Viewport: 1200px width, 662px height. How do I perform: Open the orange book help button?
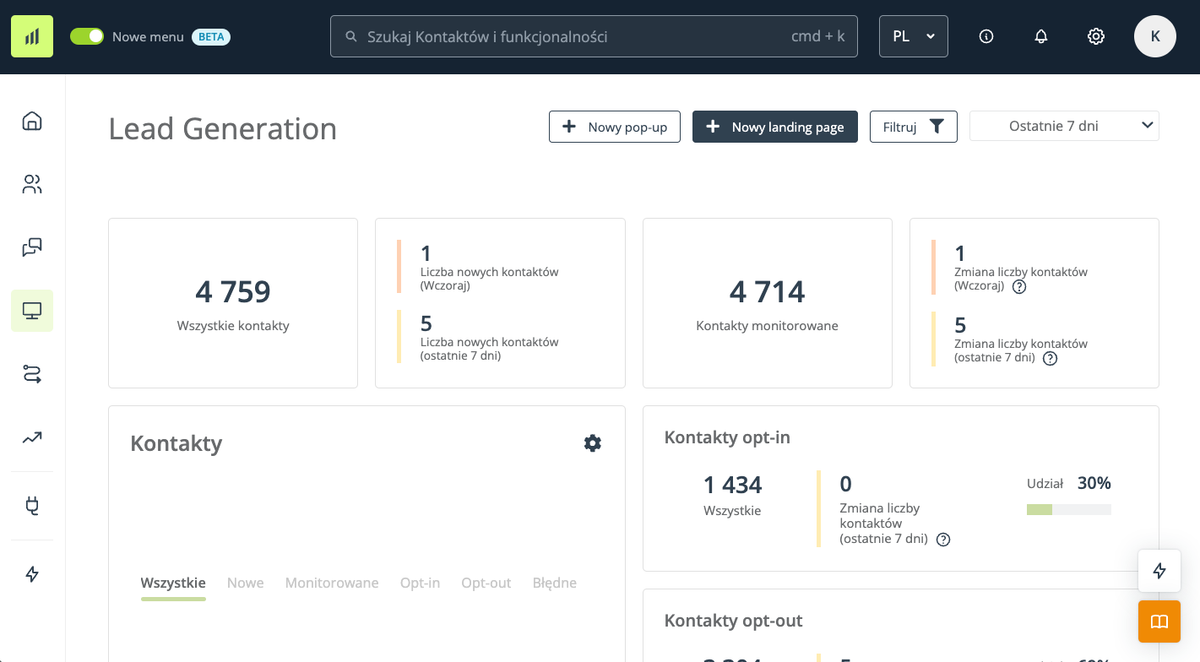(x=1159, y=622)
